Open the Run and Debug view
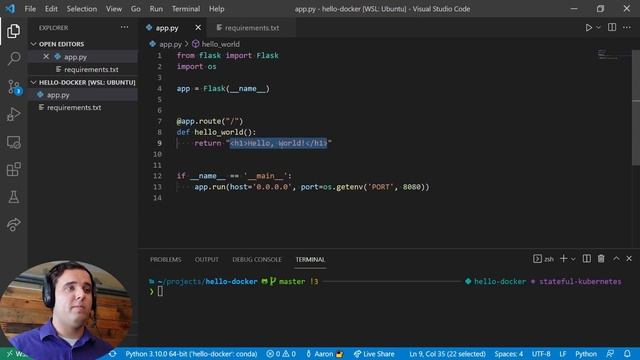 [x=13, y=115]
